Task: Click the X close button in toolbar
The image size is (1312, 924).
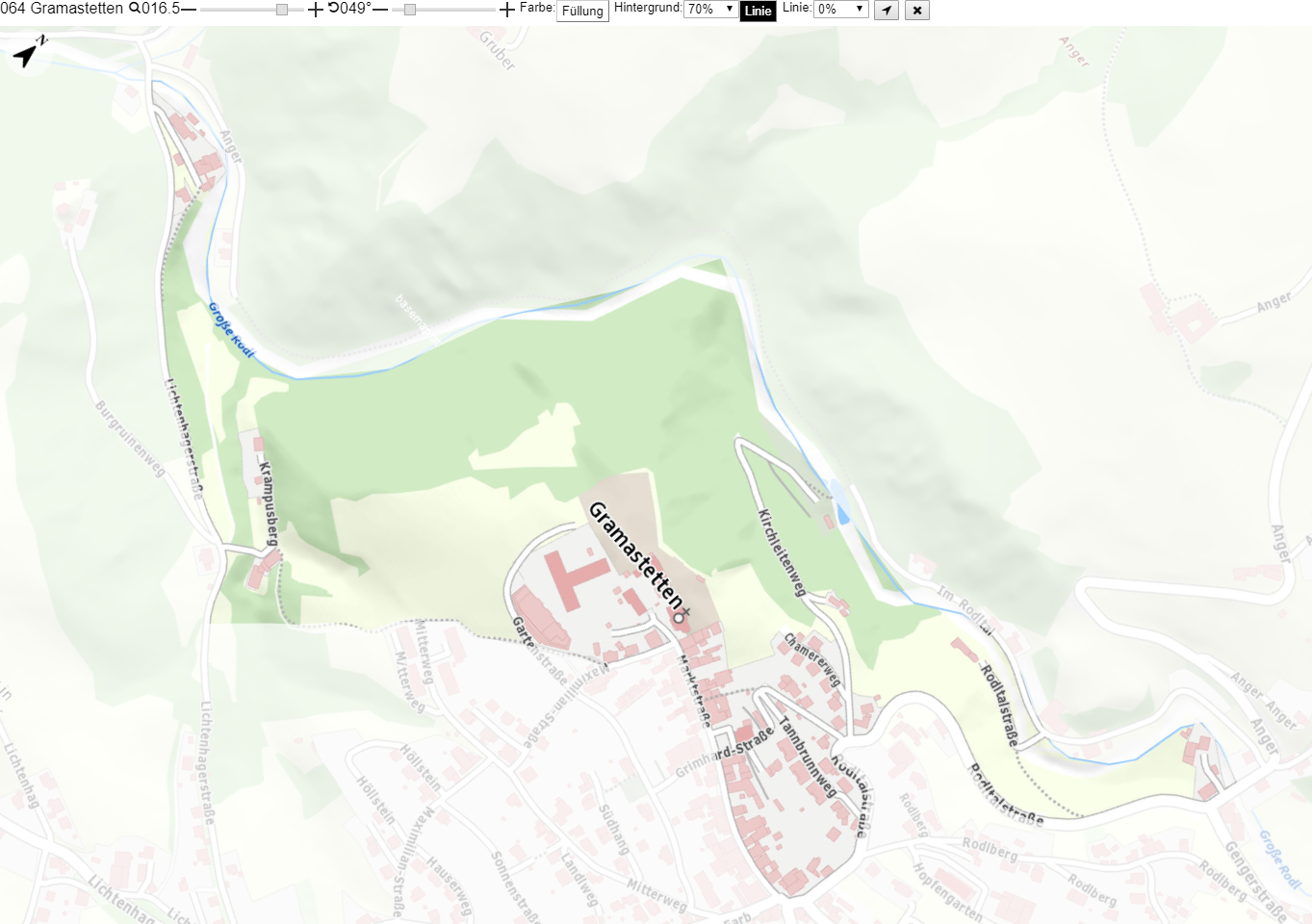Action: pyautogui.click(x=917, y=10)
